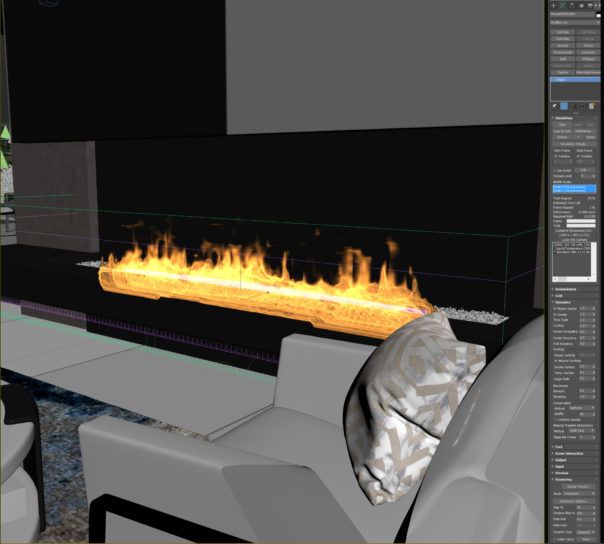The height and width of the screenshot is (544, 604).
Task: Click Remove Modifier from stack icon
Action: point(582,106)
